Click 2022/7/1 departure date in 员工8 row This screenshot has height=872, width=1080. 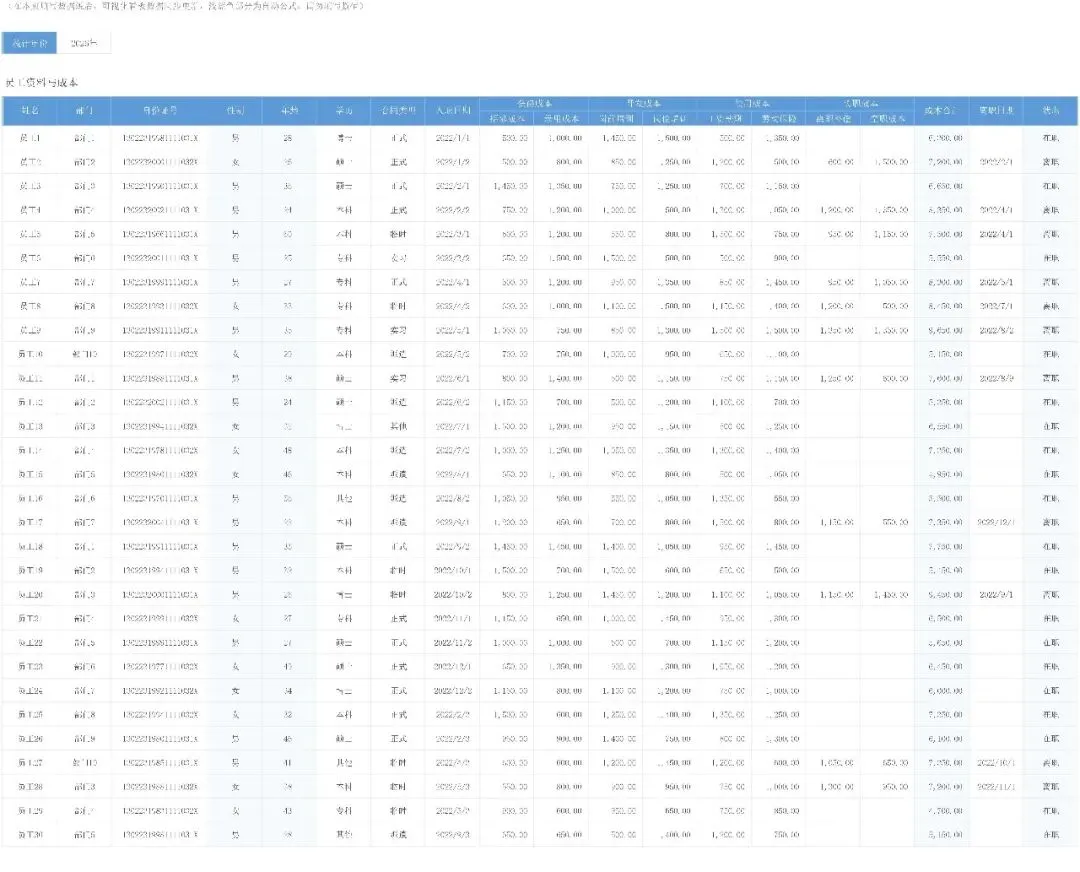click(x=996, y=306)
